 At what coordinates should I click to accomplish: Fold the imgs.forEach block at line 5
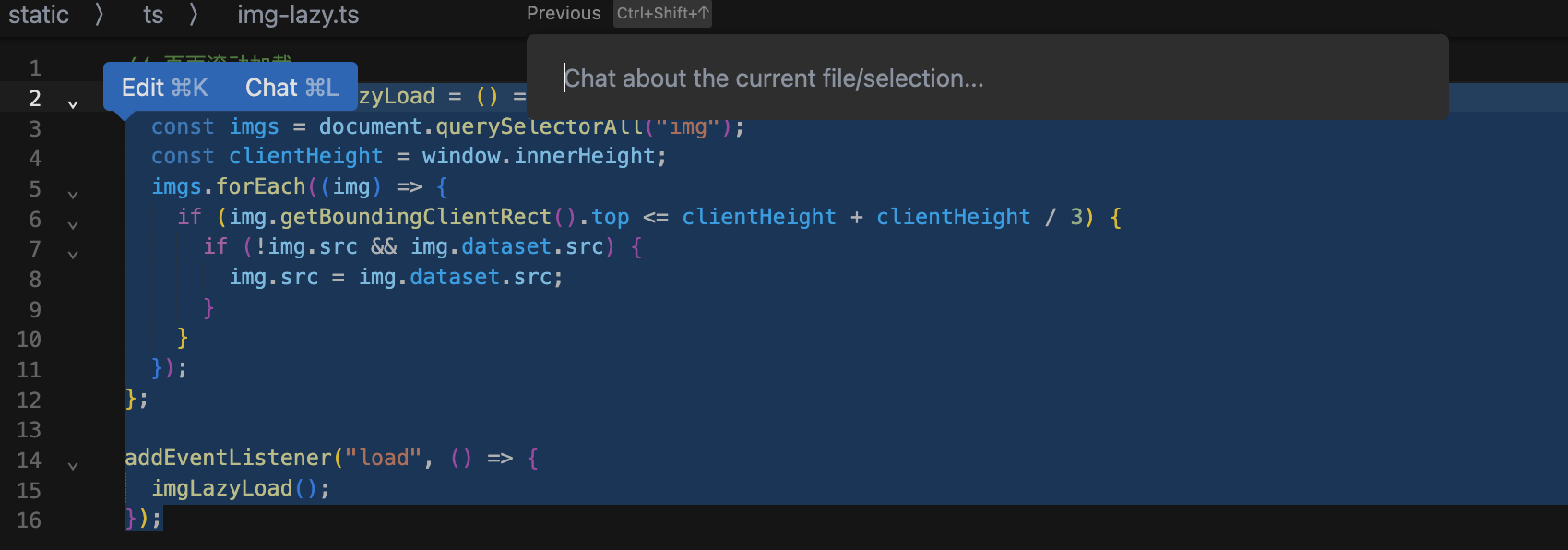point(73,195)
